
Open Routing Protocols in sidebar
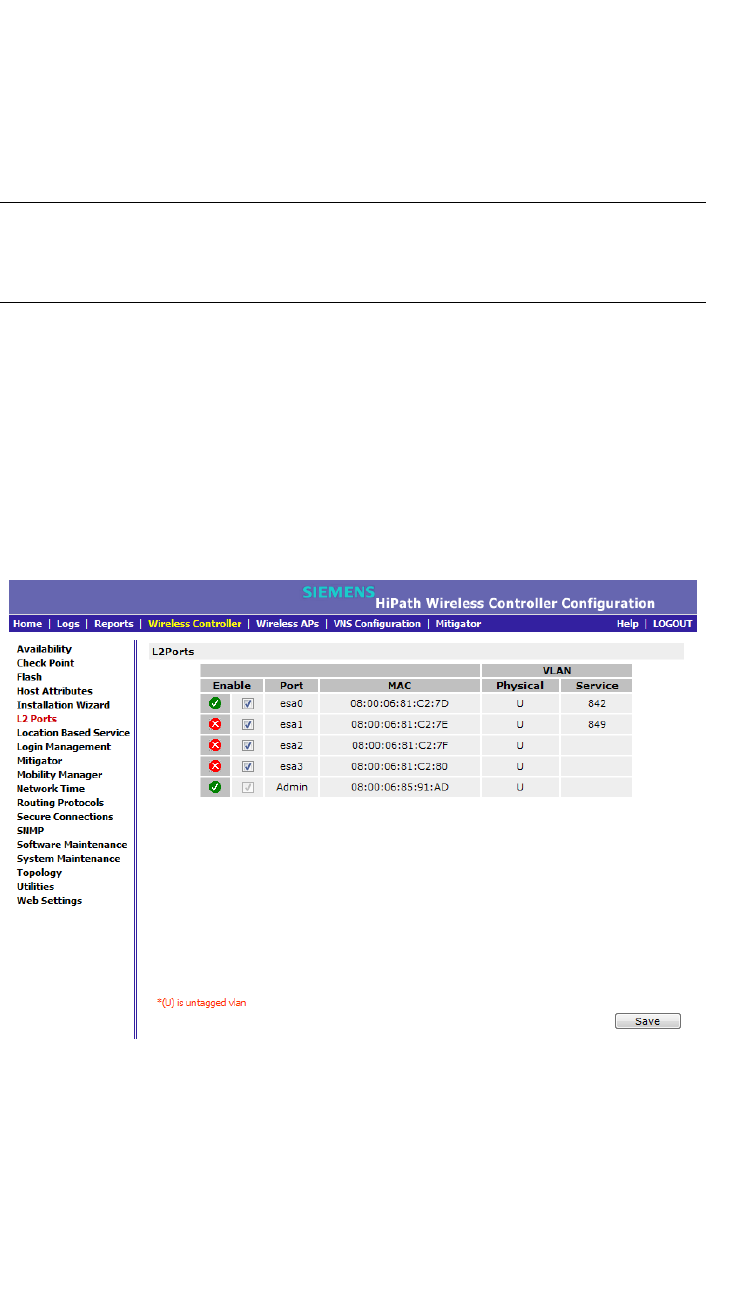[x=60, y=803]
